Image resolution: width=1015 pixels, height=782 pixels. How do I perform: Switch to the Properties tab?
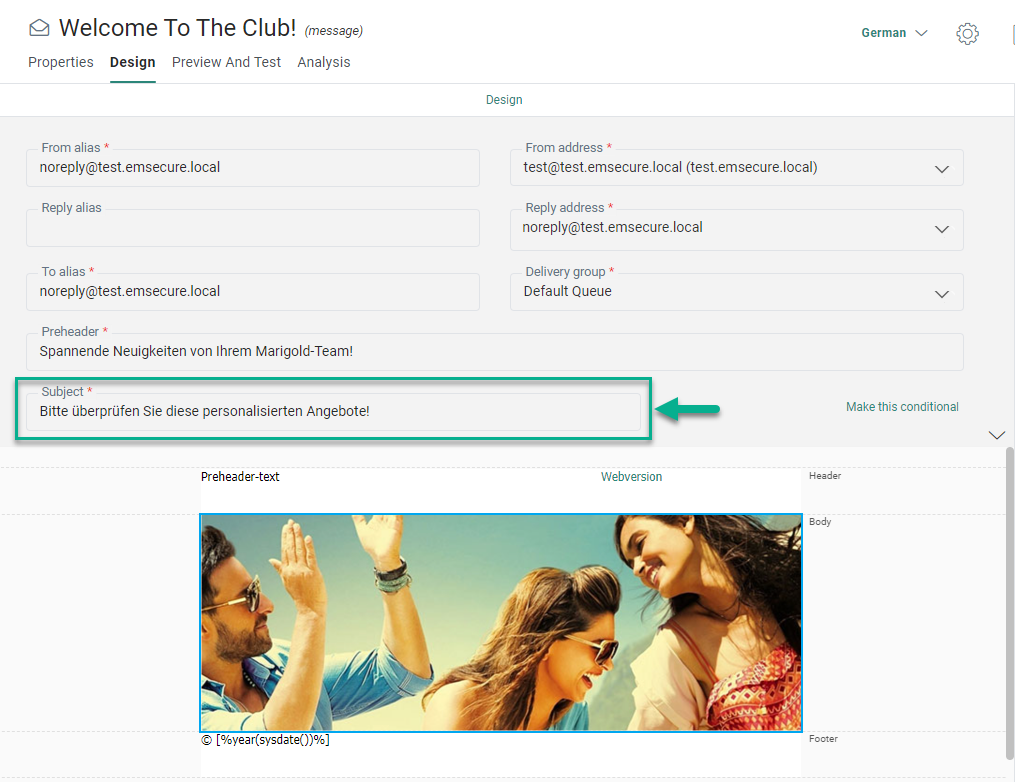pyautogui.click(x=61, y=62)
